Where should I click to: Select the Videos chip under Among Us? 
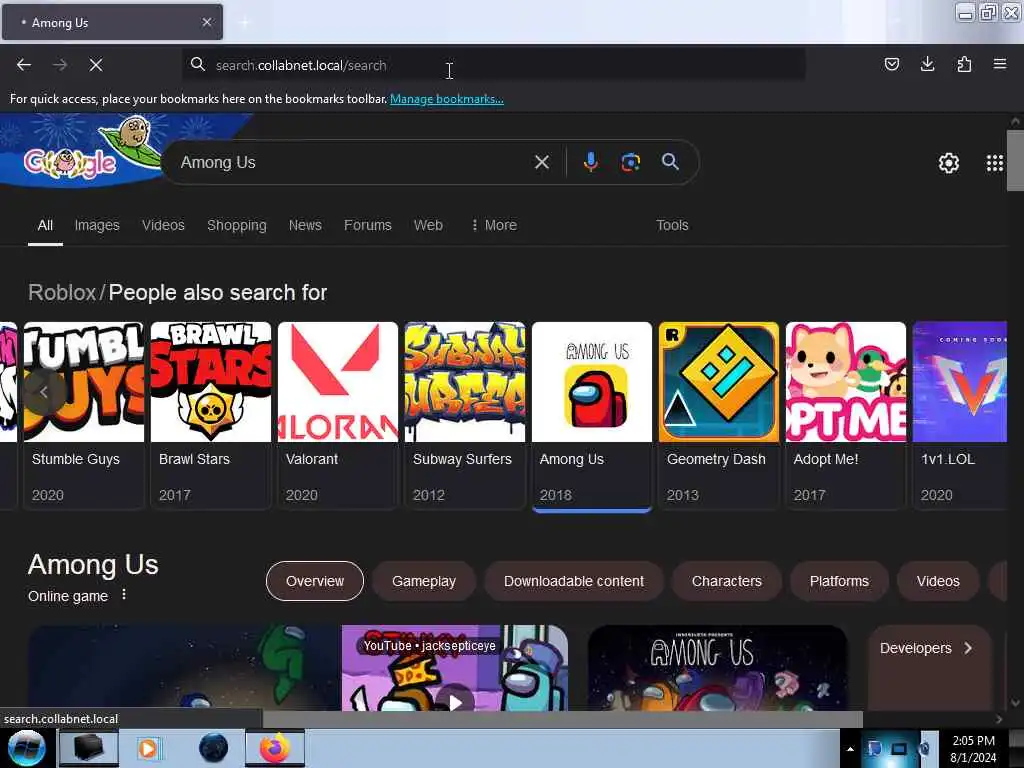(938, 581)
